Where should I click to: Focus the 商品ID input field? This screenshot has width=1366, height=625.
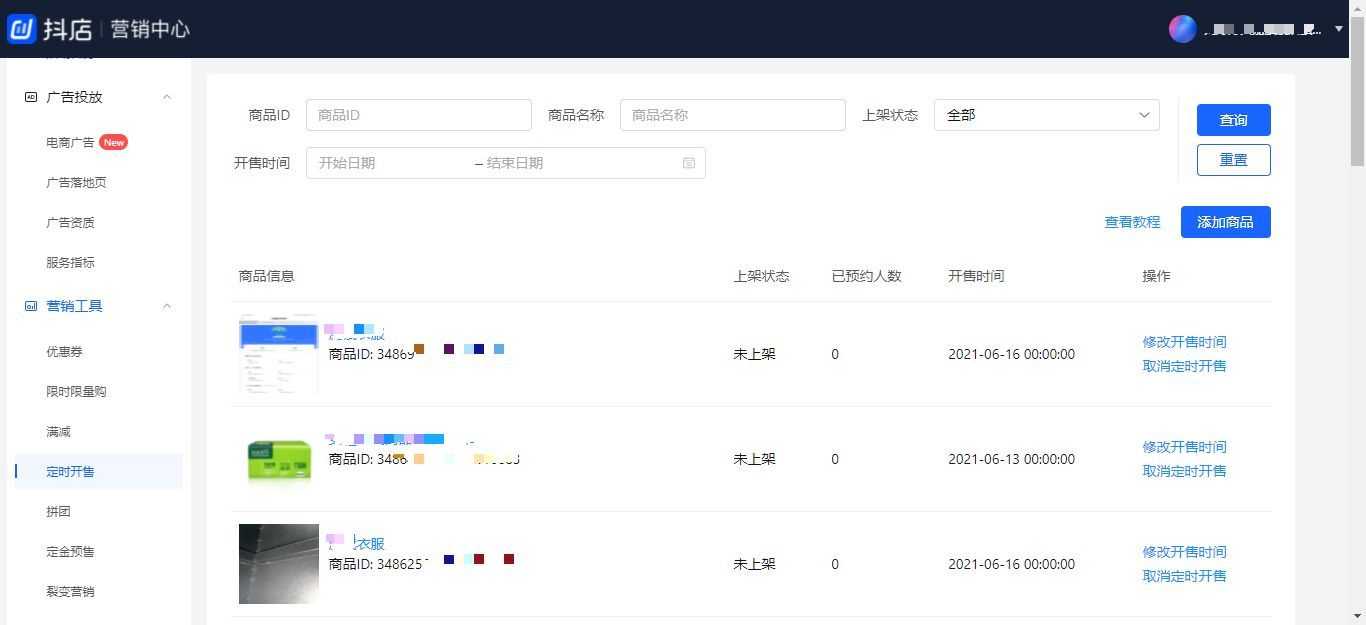click(418, 115)
